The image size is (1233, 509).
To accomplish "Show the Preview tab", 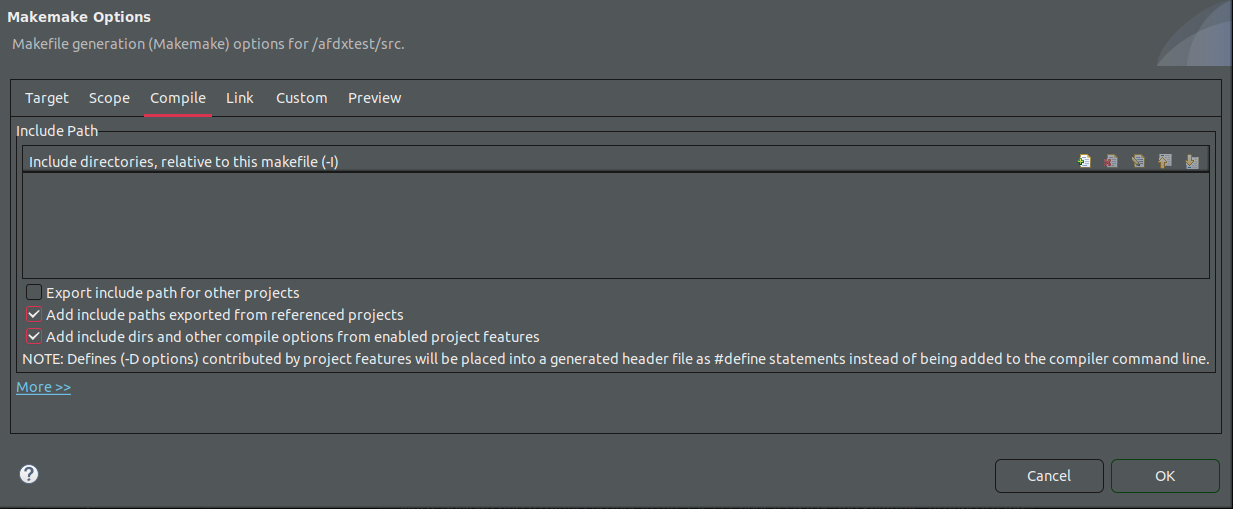I will click(x=375, y=98).
